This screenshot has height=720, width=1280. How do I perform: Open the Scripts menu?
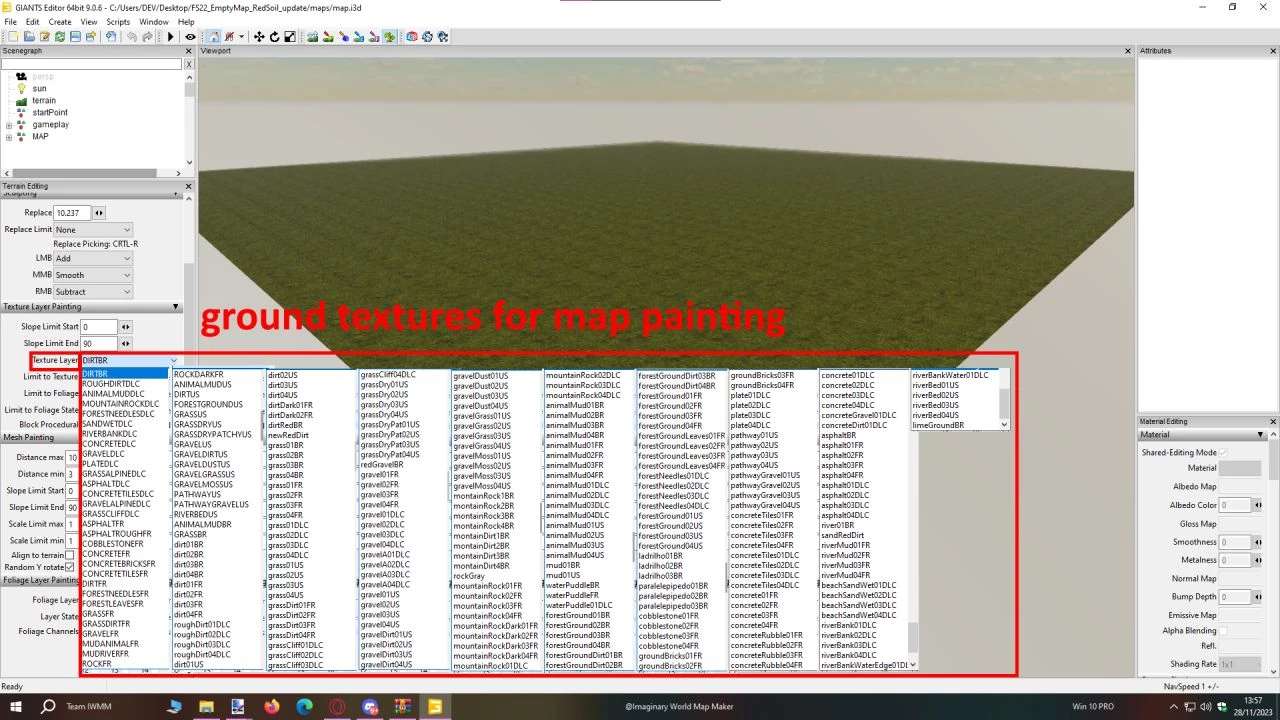(118, 21)
